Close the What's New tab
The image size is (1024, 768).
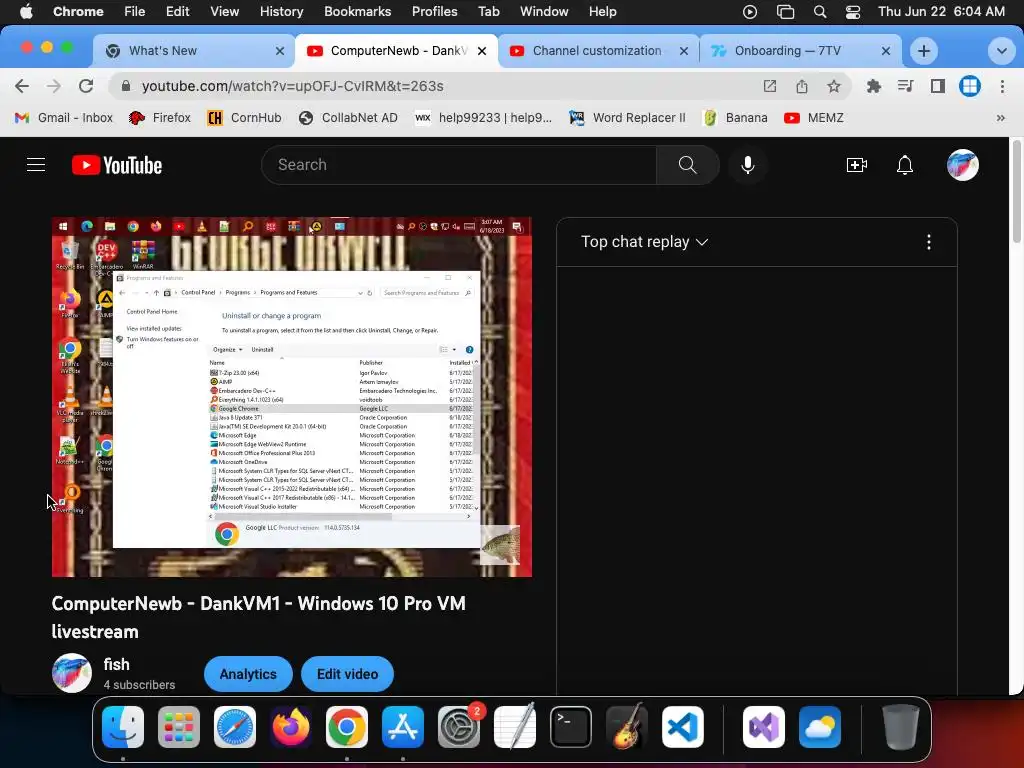coord(280,51)
